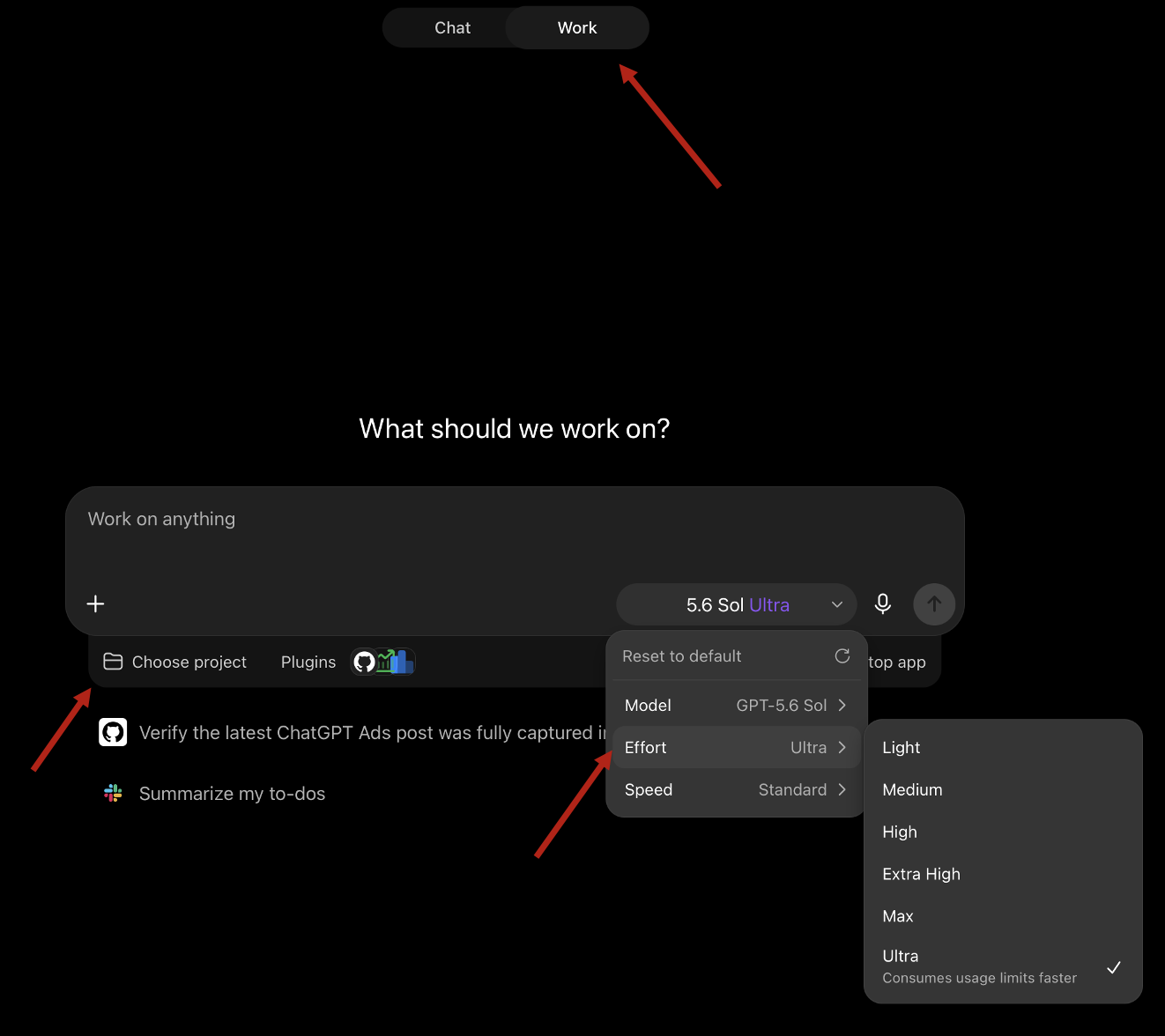This screenshot has height=1036, width=1165.
Task: Select Light effort level
Action: pyautogui.click(x=1003, y=748)
